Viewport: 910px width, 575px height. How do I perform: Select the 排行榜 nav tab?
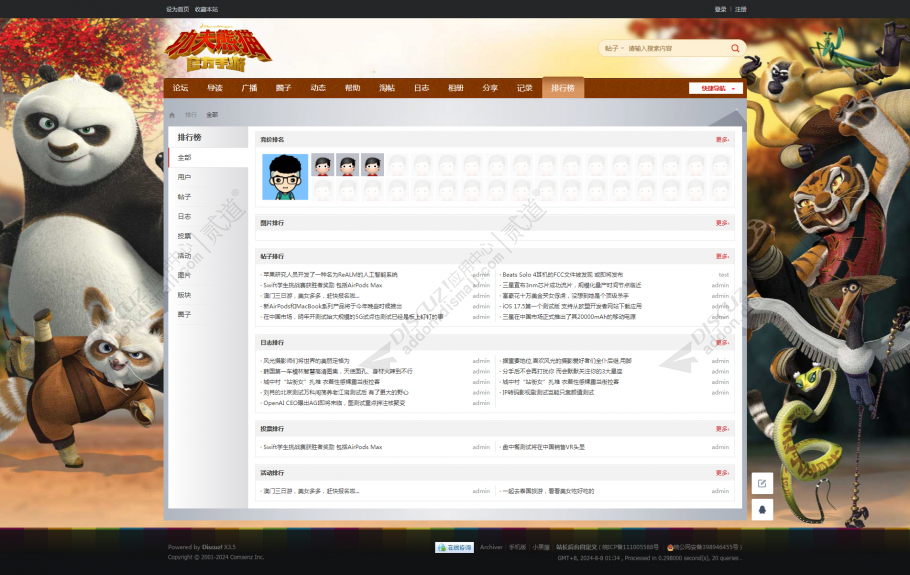[562, 88]
